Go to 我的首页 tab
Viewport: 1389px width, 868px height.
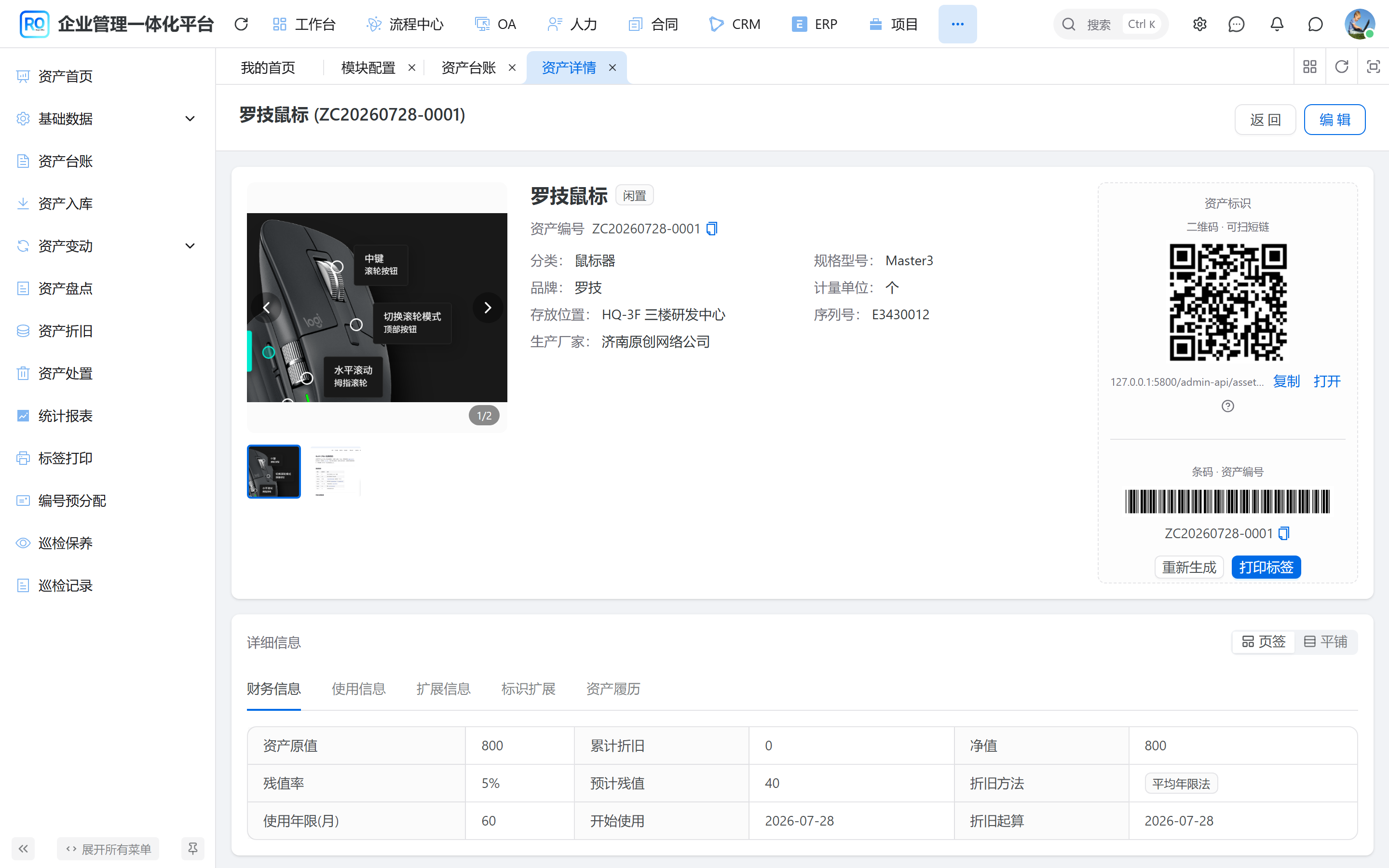[268, 68]
